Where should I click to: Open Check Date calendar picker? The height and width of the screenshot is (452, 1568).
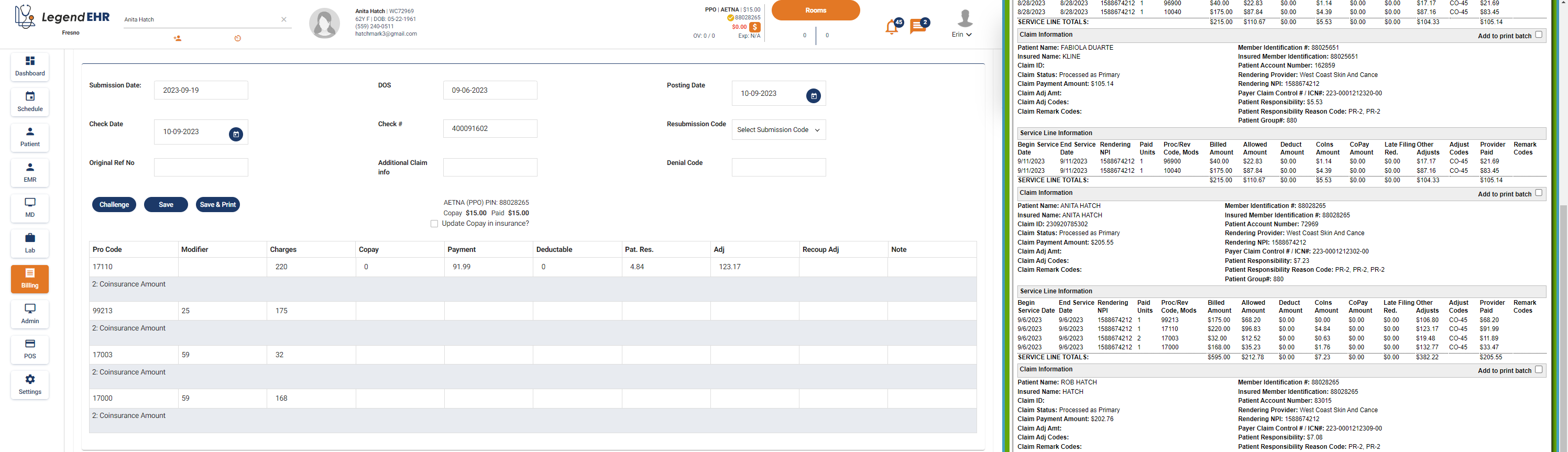(236, 135)
